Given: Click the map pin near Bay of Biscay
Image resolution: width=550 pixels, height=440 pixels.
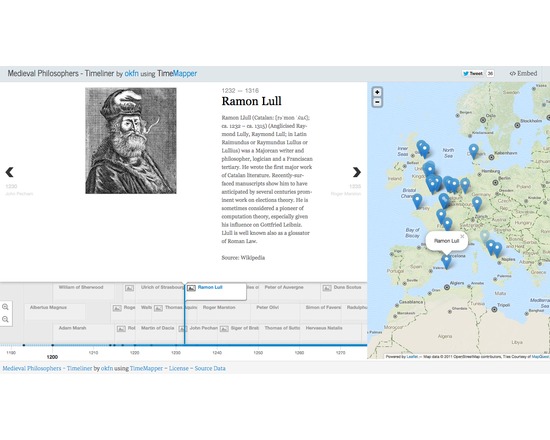Looking at the screenshot, I should [417, 202].
